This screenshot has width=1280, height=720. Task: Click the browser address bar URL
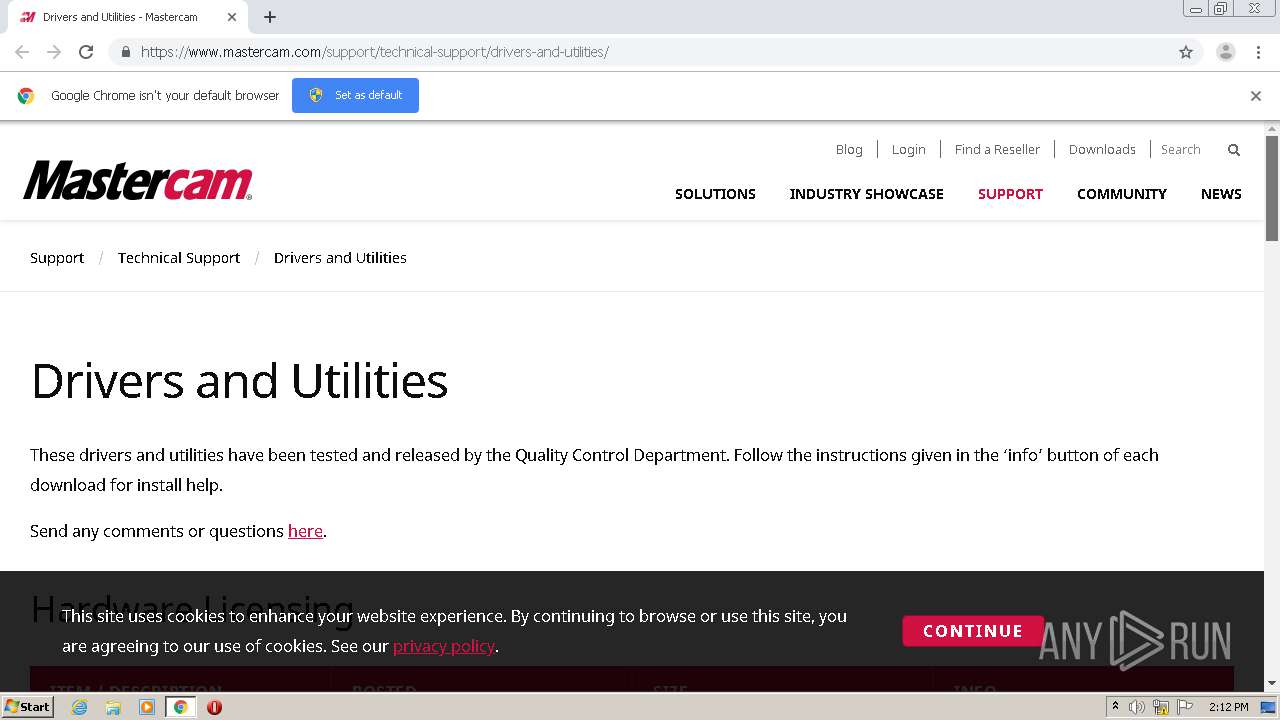point(375,52)
